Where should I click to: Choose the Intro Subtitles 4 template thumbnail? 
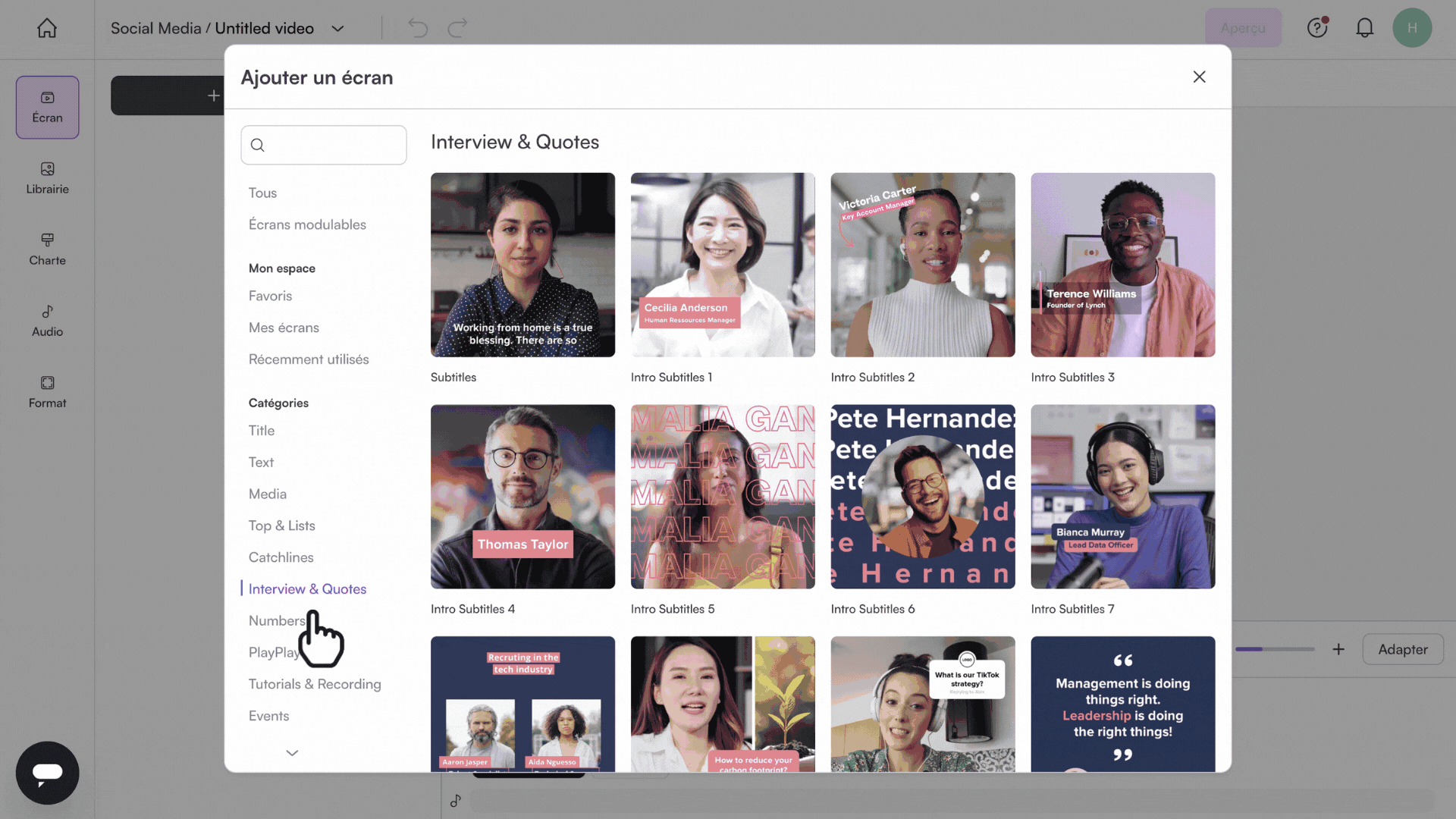(522, 497)
